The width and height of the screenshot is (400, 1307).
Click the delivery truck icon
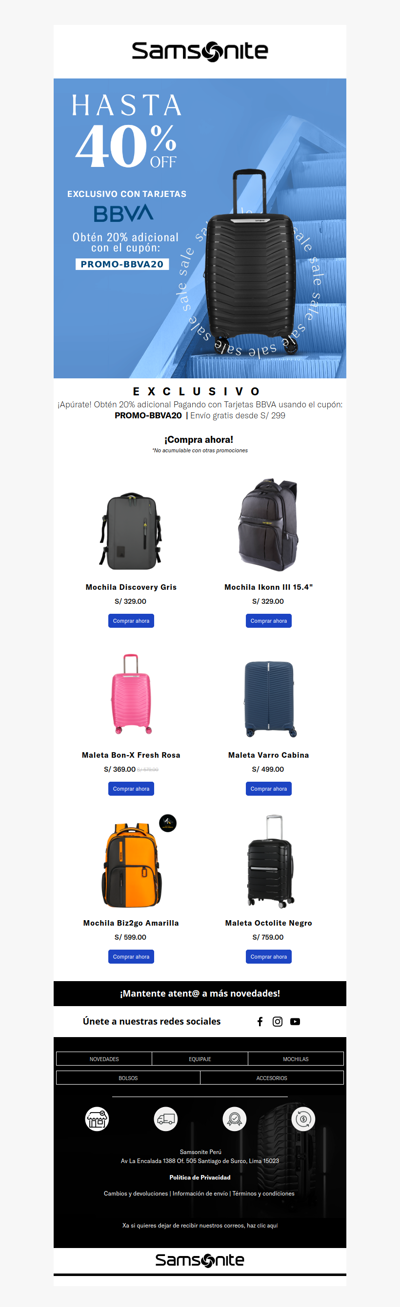click(x=165, y=1119)
